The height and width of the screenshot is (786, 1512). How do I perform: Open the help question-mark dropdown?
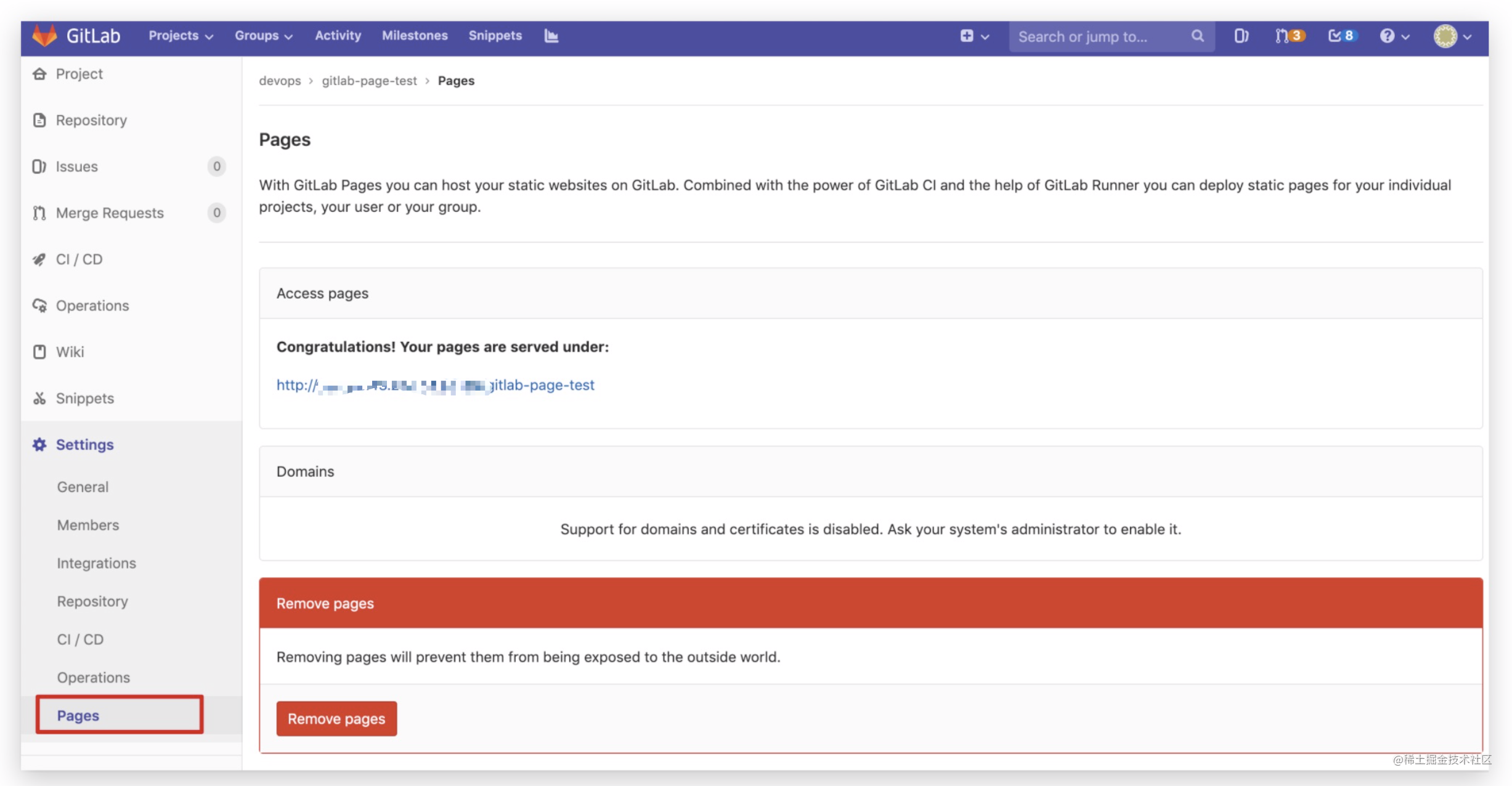[x=1394, y=36]
